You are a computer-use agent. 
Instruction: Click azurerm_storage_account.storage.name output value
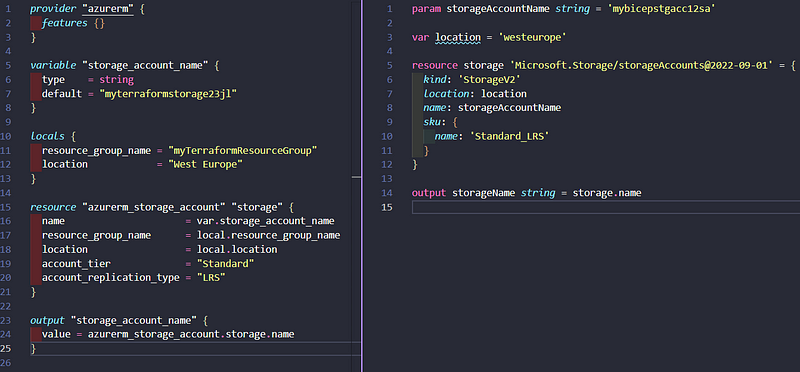tap(191, 334)
